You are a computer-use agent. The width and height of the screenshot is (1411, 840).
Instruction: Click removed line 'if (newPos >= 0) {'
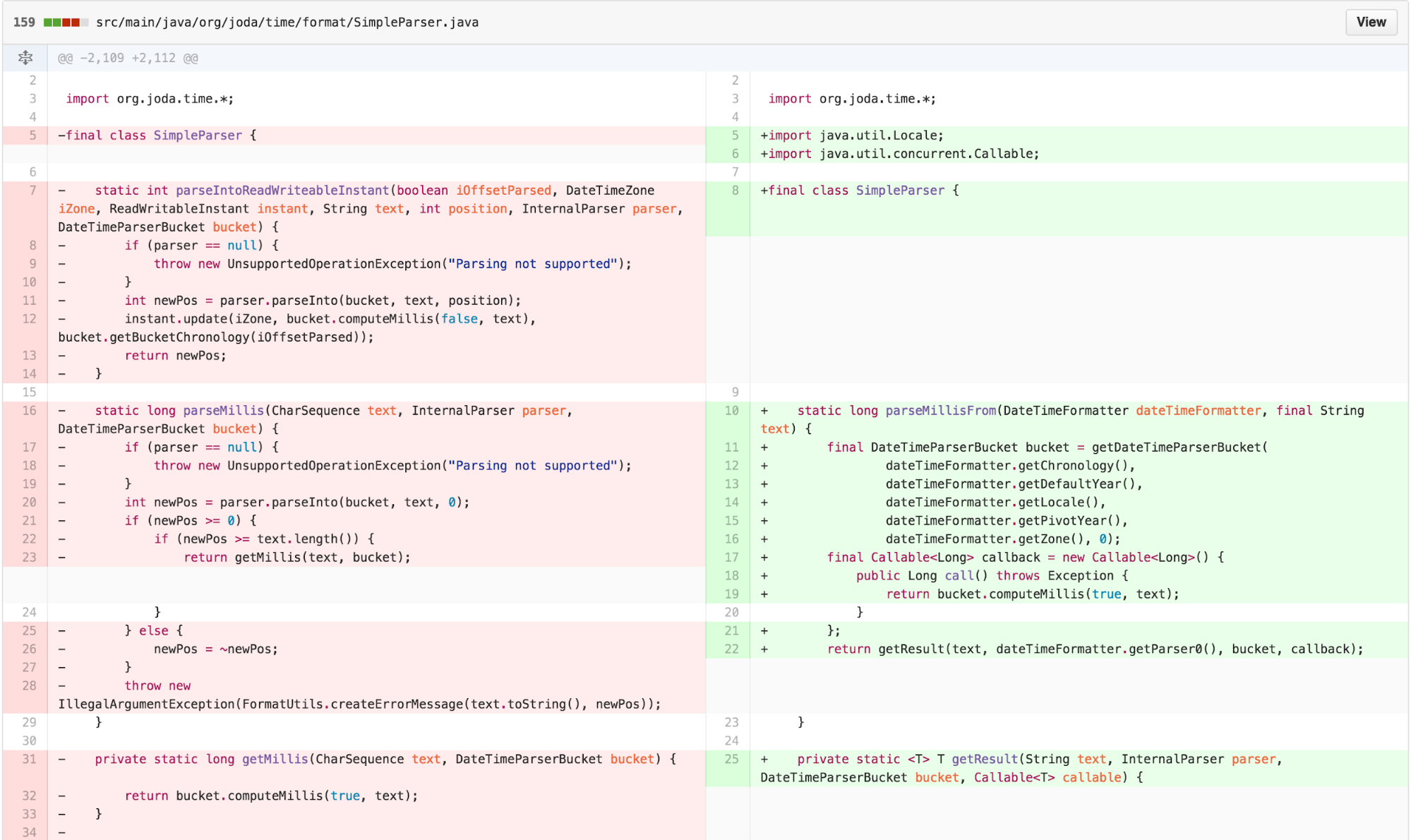pos(377,521)
